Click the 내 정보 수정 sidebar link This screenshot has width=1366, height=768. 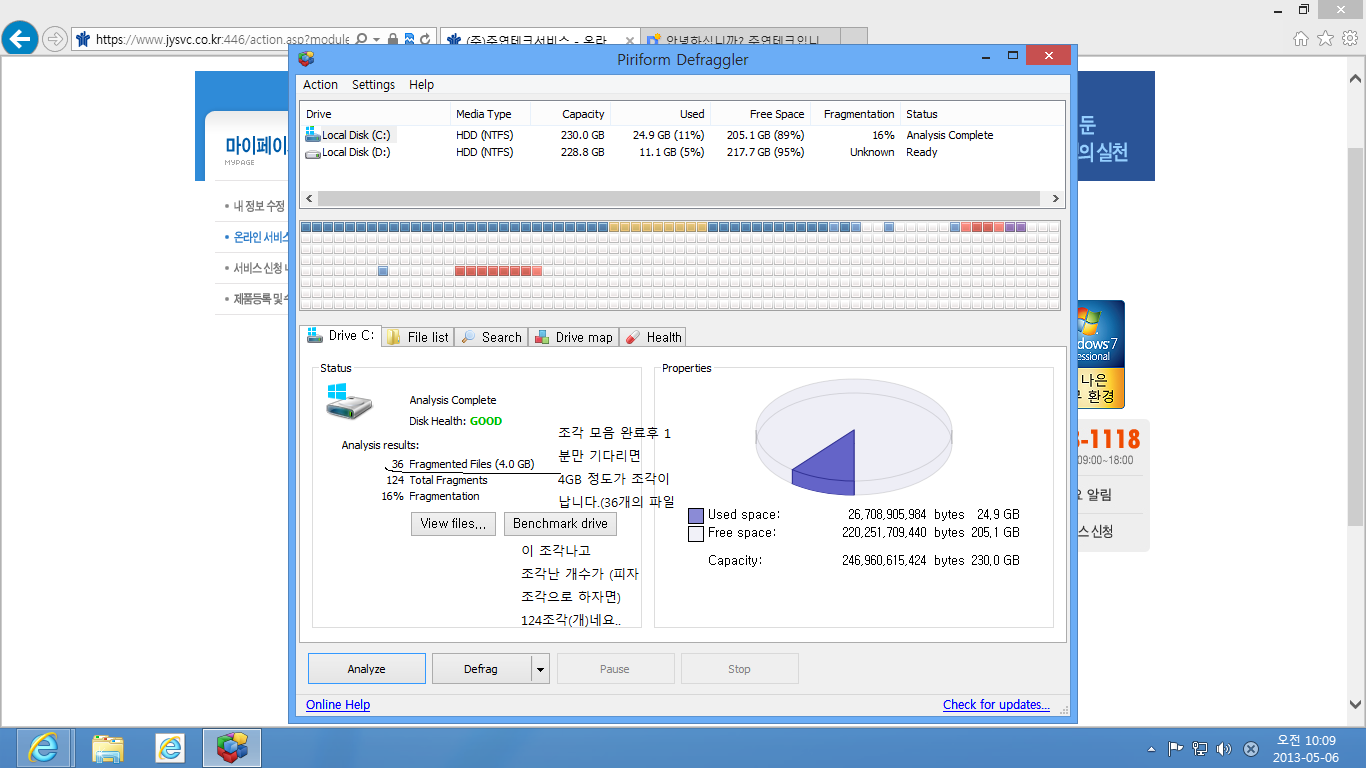point(259,206)
